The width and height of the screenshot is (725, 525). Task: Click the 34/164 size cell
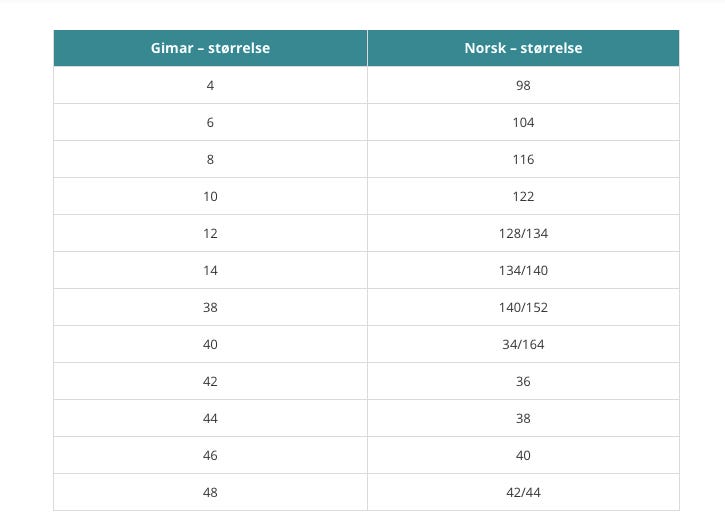[523, 344]
